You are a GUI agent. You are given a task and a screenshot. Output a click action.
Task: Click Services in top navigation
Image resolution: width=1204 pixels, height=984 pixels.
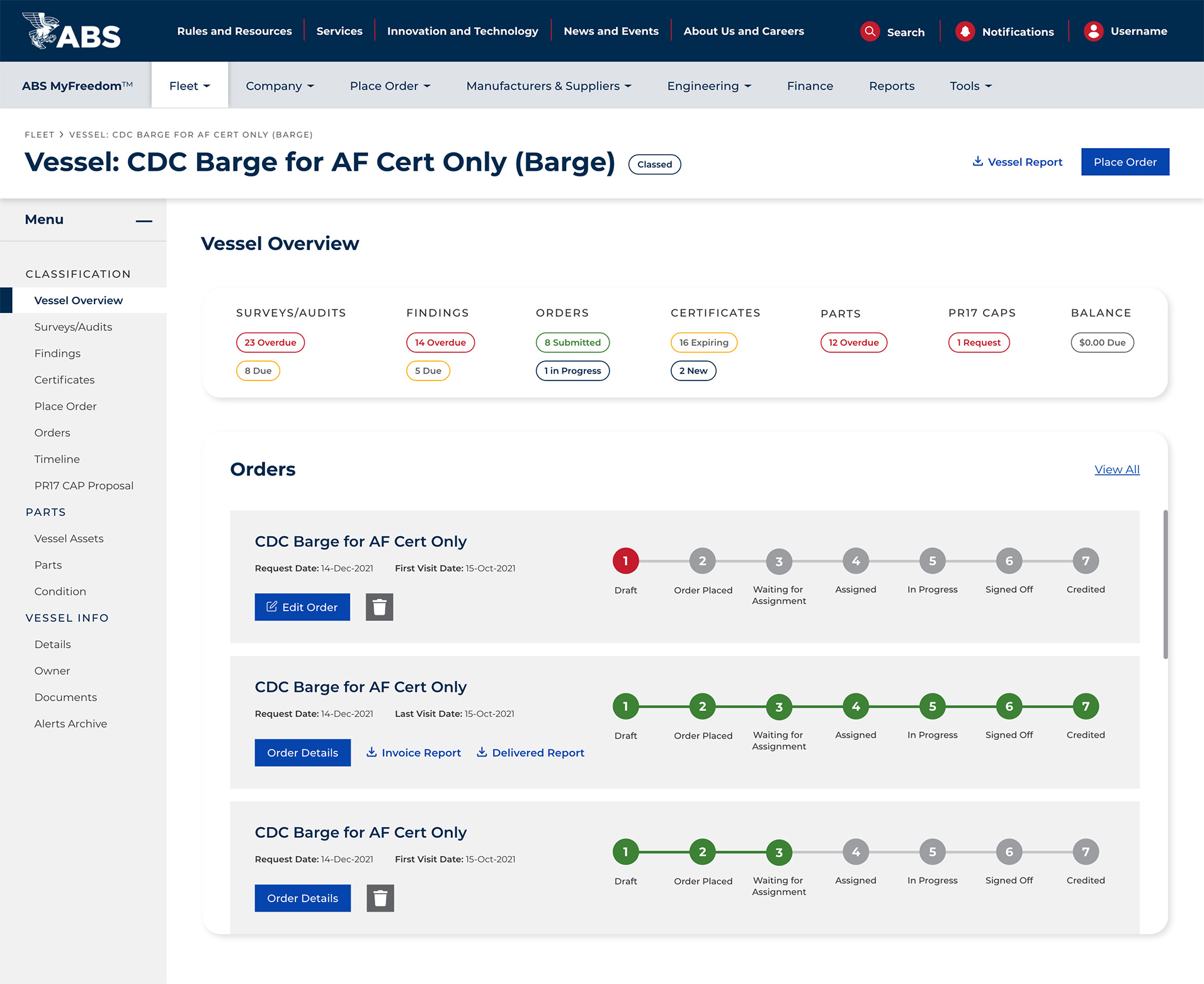[339, 31]
